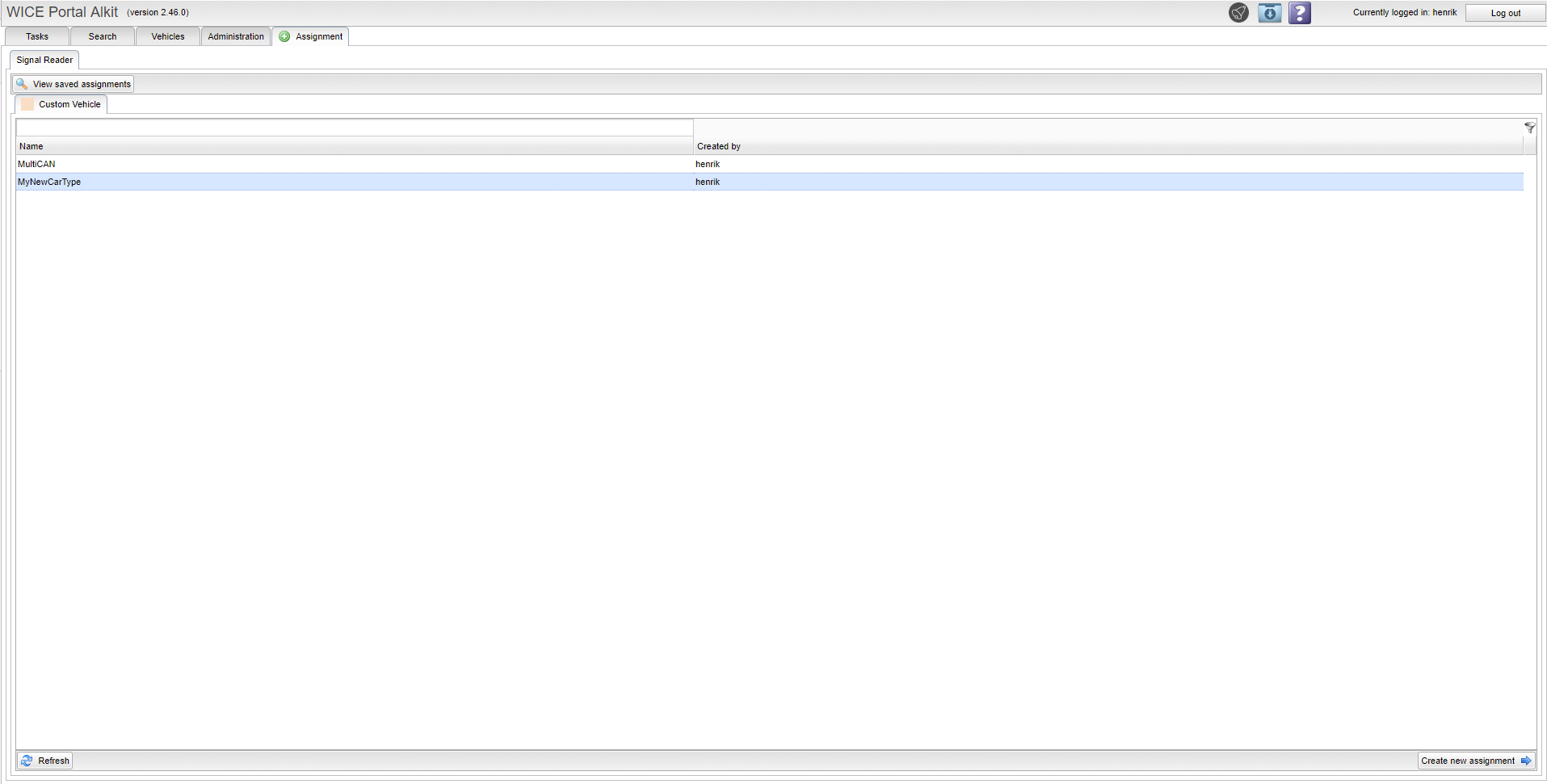The width and height of the screenshot is (1547, 784).
Task: Open help via question mark icon
Action: [x=1299, y=13]
